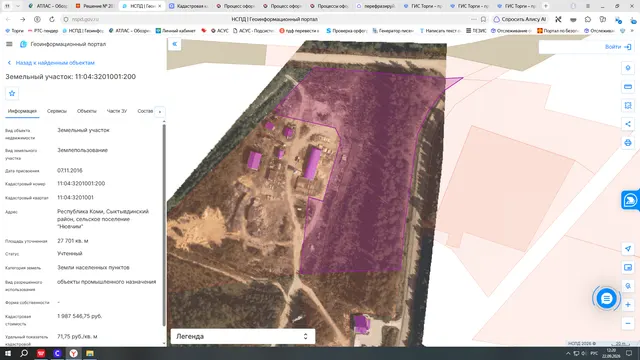Open the chat bubble assistant button
The height and width of the screenshot is (360, 640).
[606, 299]
